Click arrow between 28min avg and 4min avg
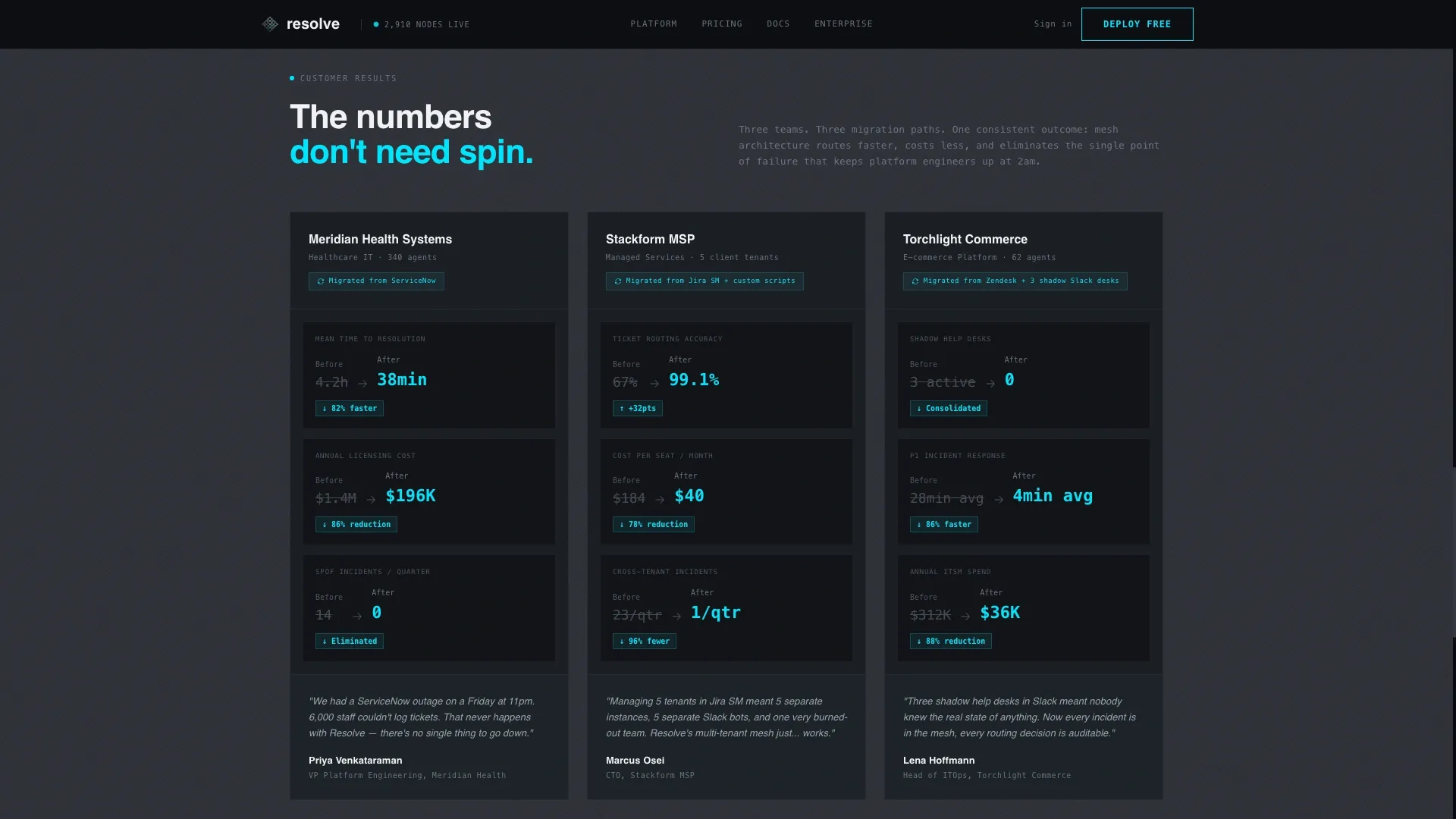Viewport: 1456px width, 819px height. pyautogui.click(x=999, y=500)
